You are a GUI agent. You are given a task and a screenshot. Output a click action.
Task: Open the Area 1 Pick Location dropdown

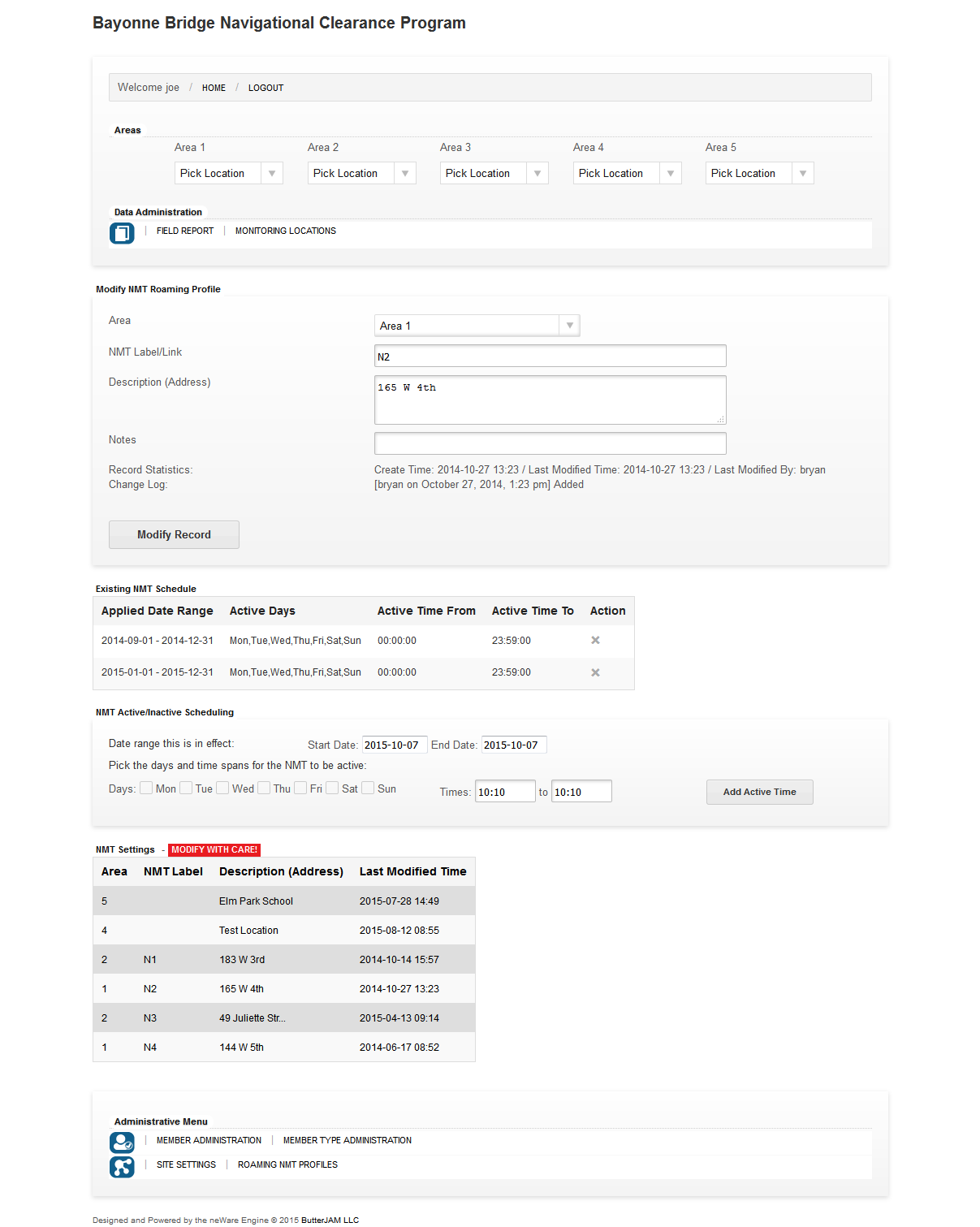coord(228,173)
